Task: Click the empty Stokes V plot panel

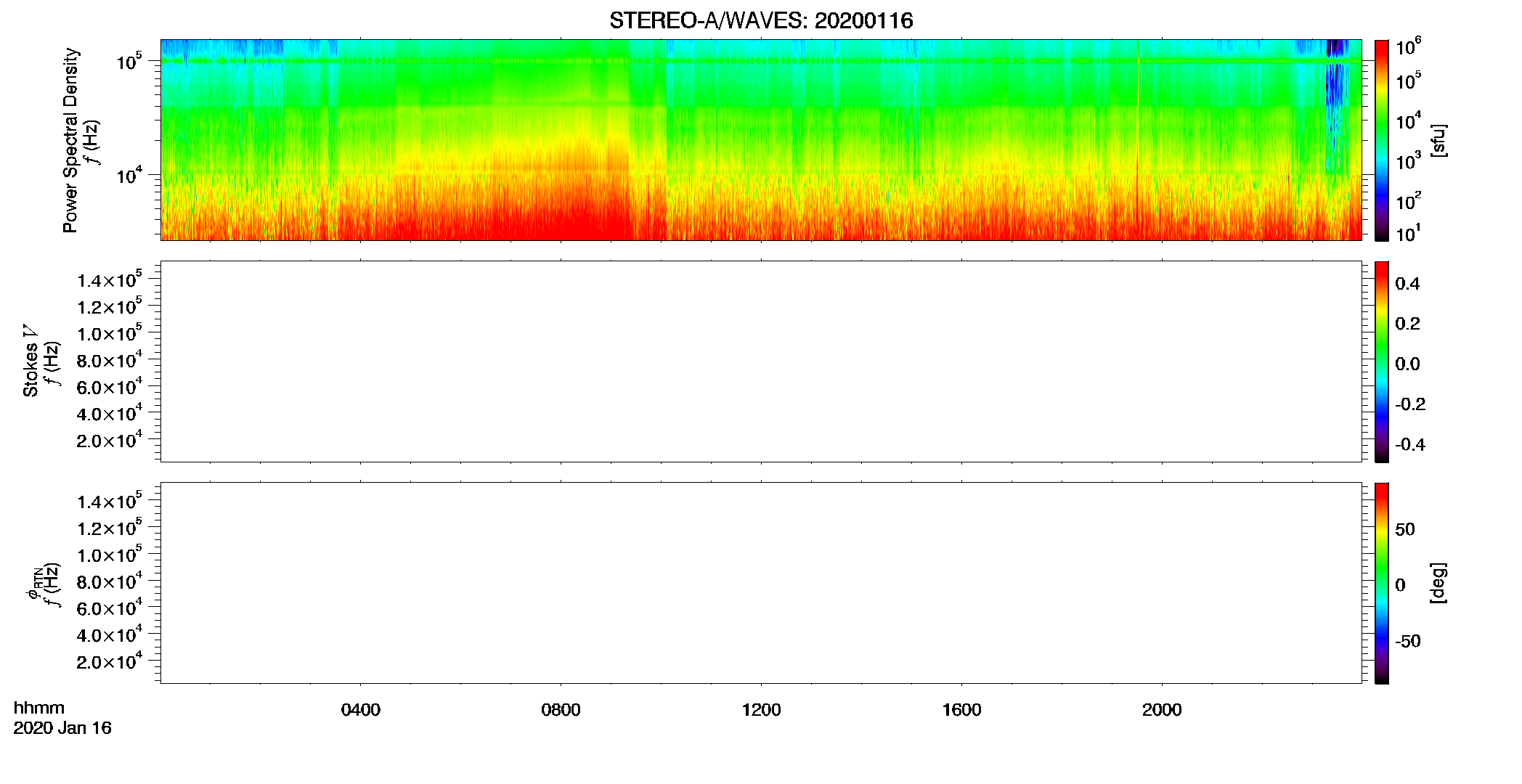Action: pos(761,362)
